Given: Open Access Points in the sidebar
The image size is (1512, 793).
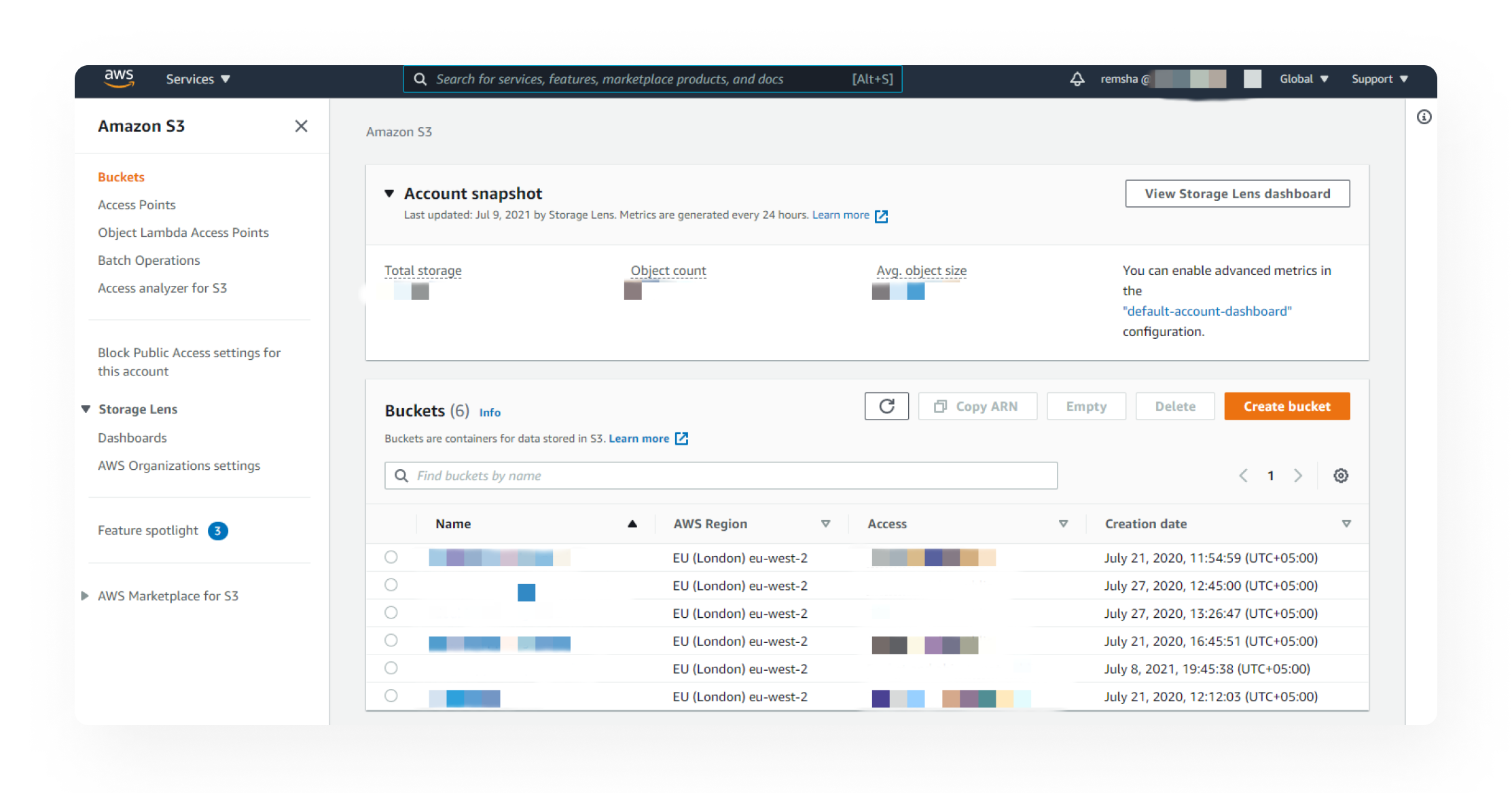Looking at the screenshot, I should 137,204.
